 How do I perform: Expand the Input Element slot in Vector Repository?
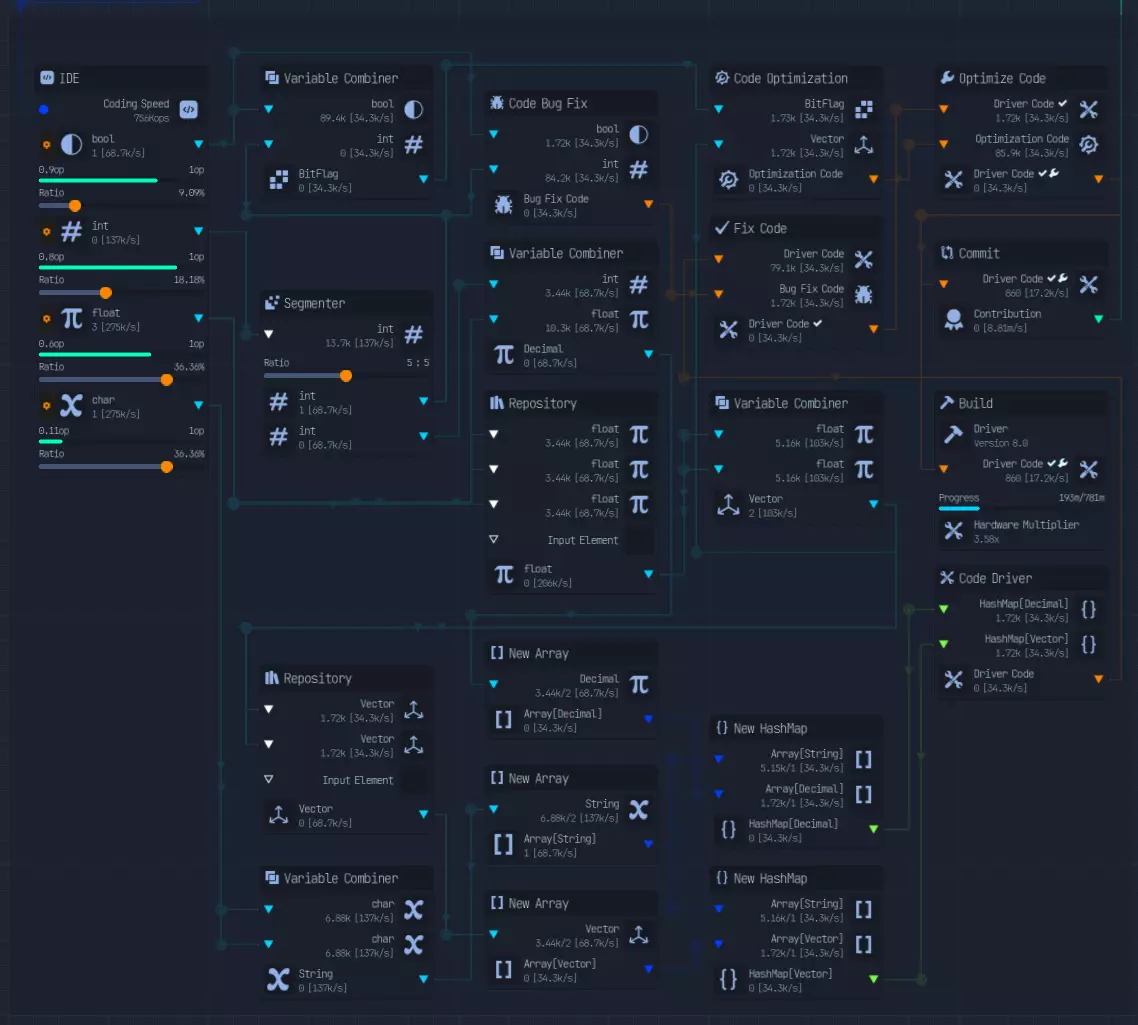[269, 779]
